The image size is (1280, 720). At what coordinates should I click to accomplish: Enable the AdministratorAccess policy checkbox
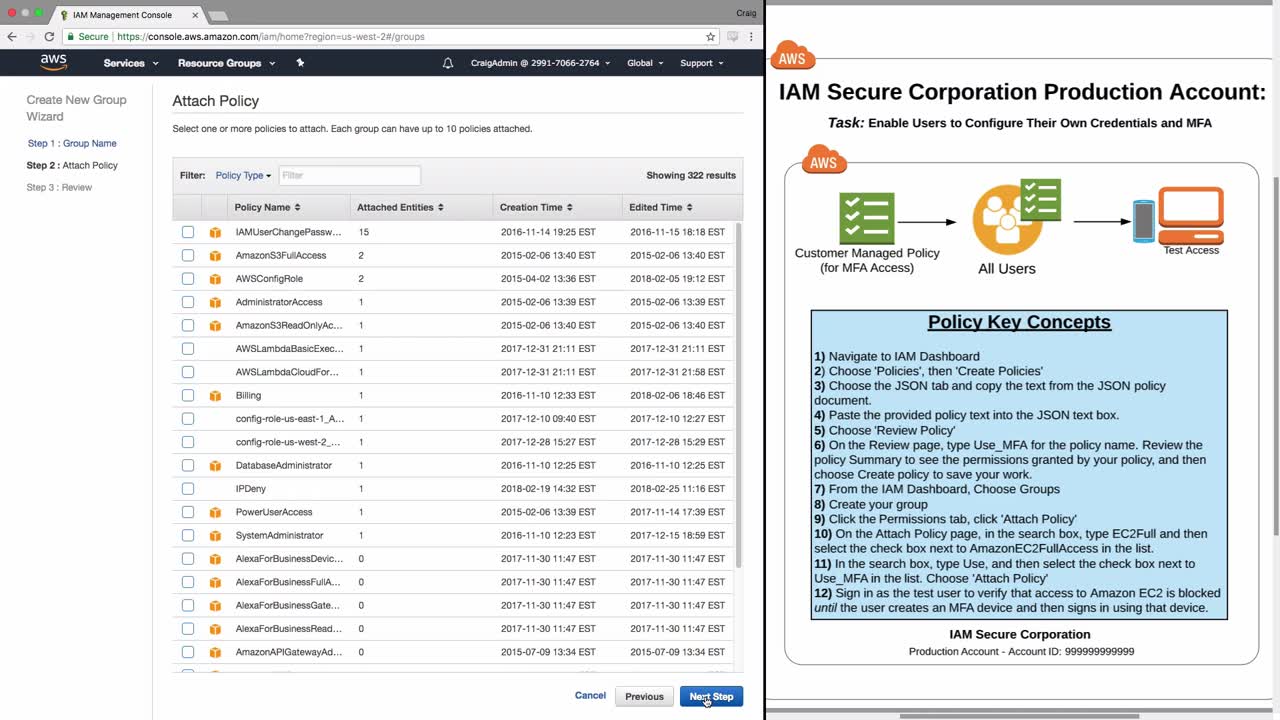(188, 302)
